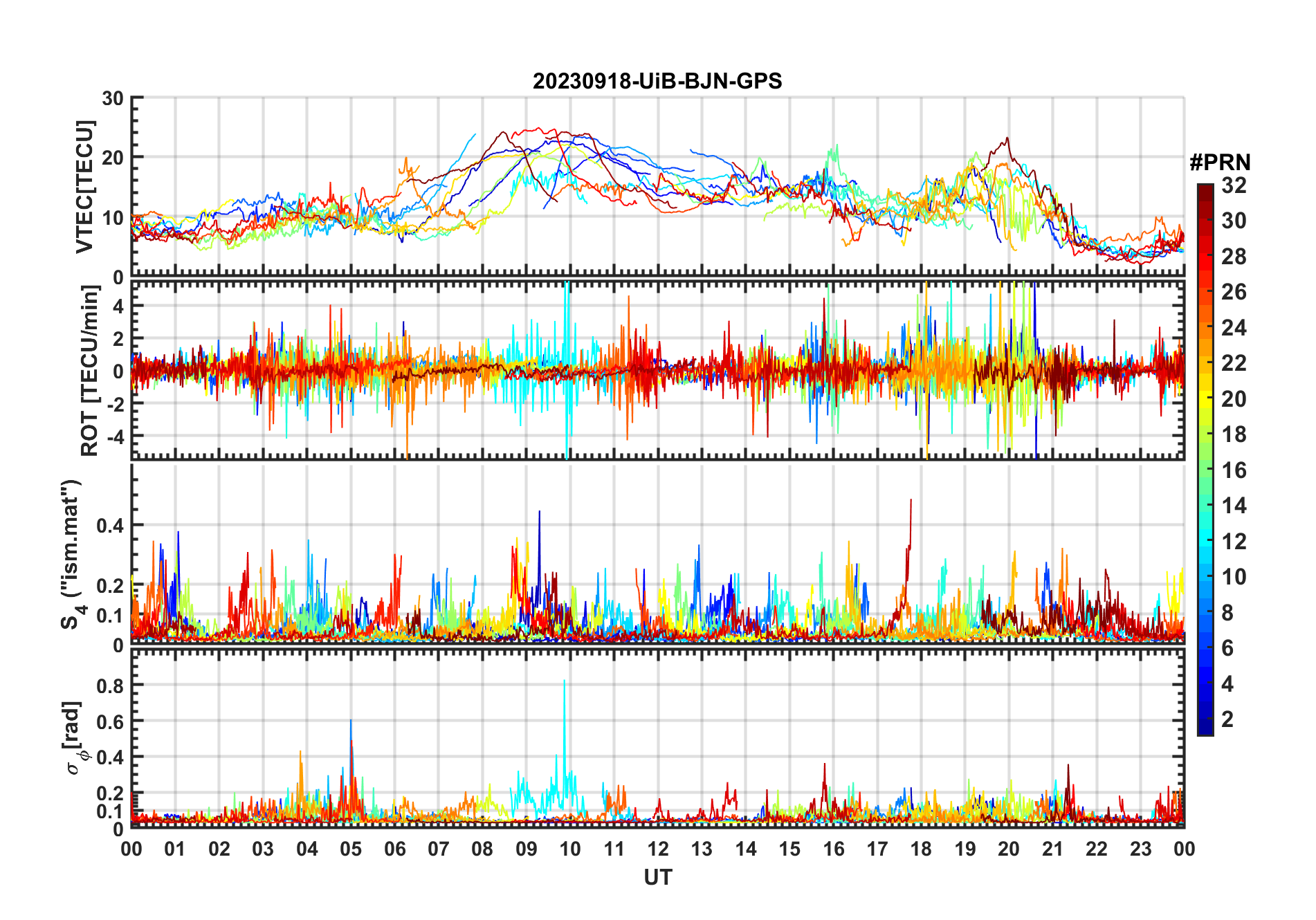Image resolution: width=1316 pixels, height=920 pixels.
Task: Click the 0.1 tick label on S4 axis
Action: 110,615
